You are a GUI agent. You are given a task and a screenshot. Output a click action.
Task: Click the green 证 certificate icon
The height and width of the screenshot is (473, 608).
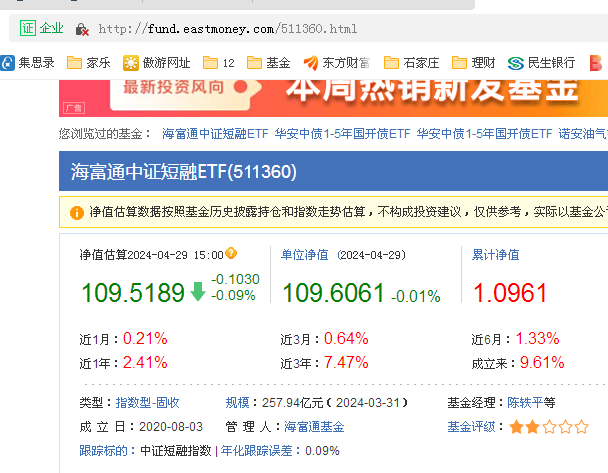(x=28, y=28)
